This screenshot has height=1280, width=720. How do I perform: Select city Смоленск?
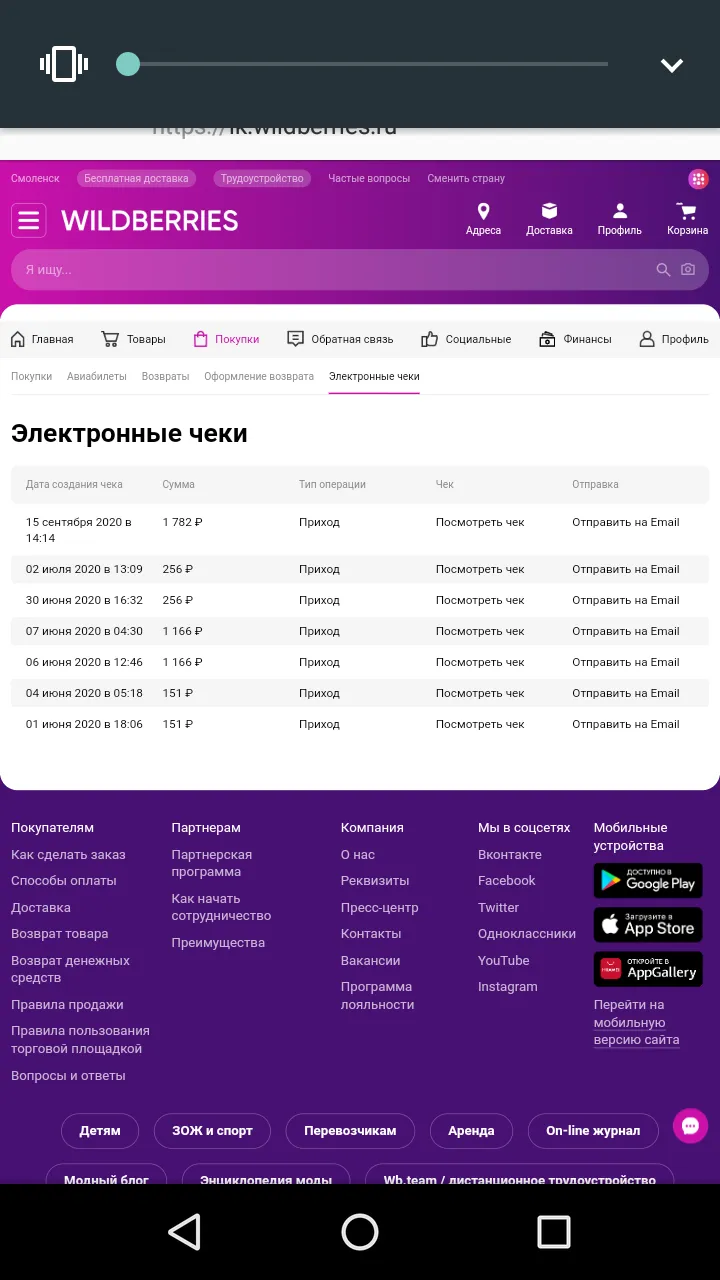[x=35, y=178]
